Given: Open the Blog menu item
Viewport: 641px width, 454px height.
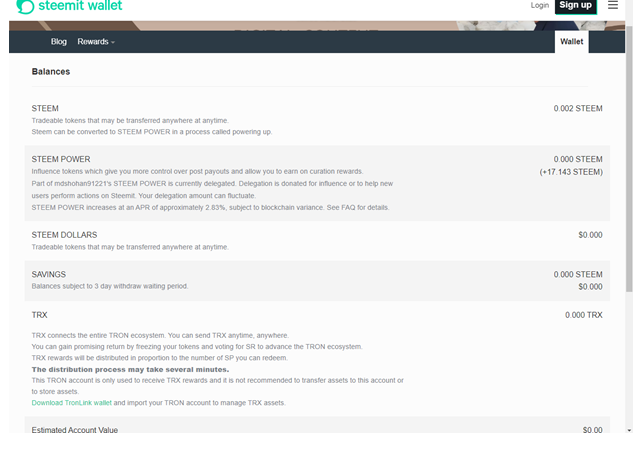Looking at the screenshot, I should [x=58, y=42].
